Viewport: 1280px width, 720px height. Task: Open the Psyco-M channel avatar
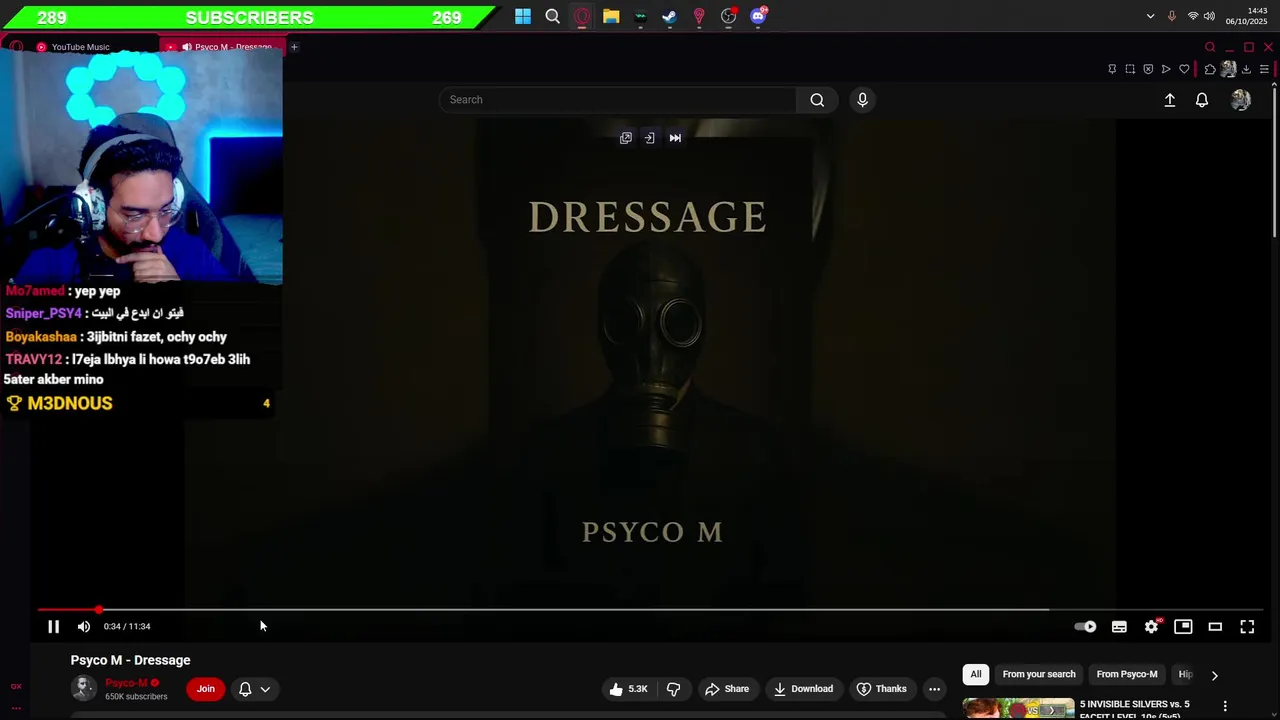[84, 688]
